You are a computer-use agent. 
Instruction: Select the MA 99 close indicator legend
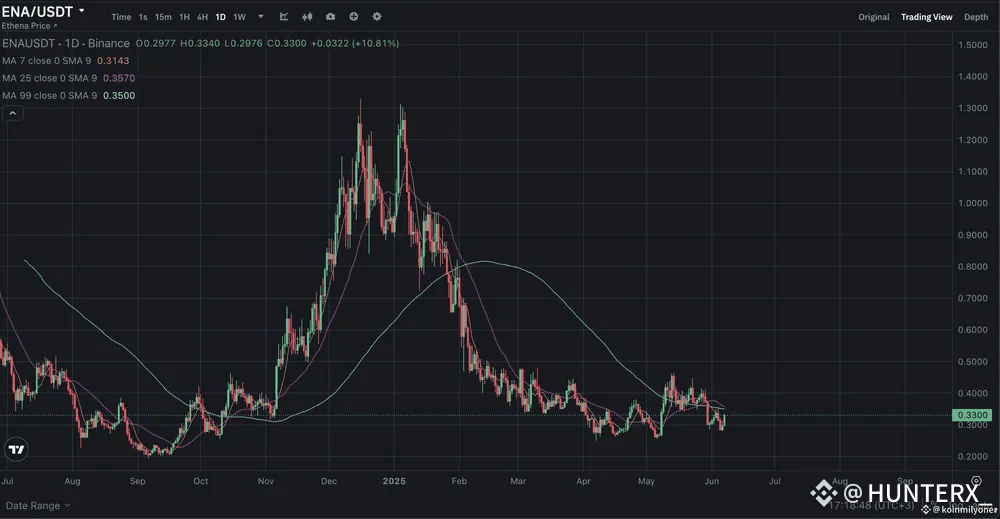click(x=50, y=96)
